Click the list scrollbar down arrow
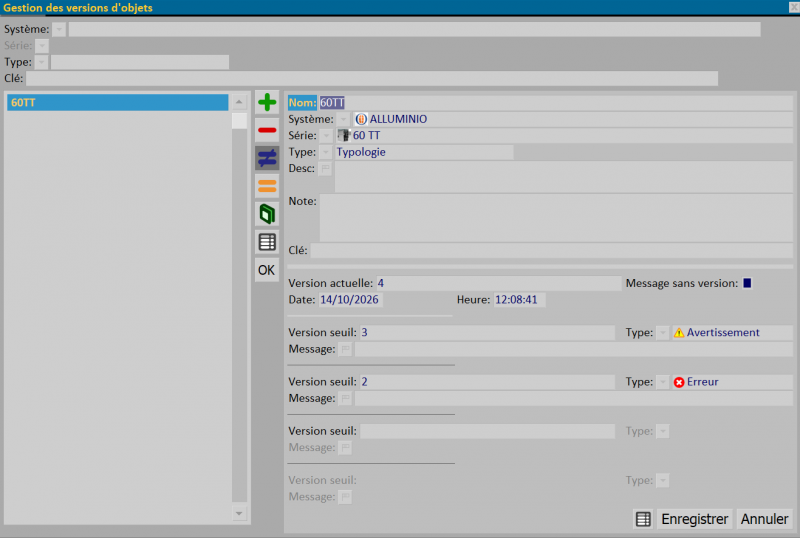Image resolution: width=800 pixels, height=538 pixels. point(239,513)
